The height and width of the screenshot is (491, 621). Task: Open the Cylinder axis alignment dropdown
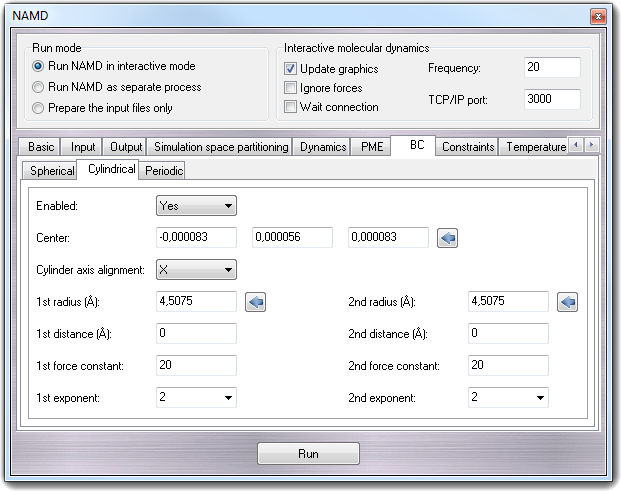pos(196,270)
